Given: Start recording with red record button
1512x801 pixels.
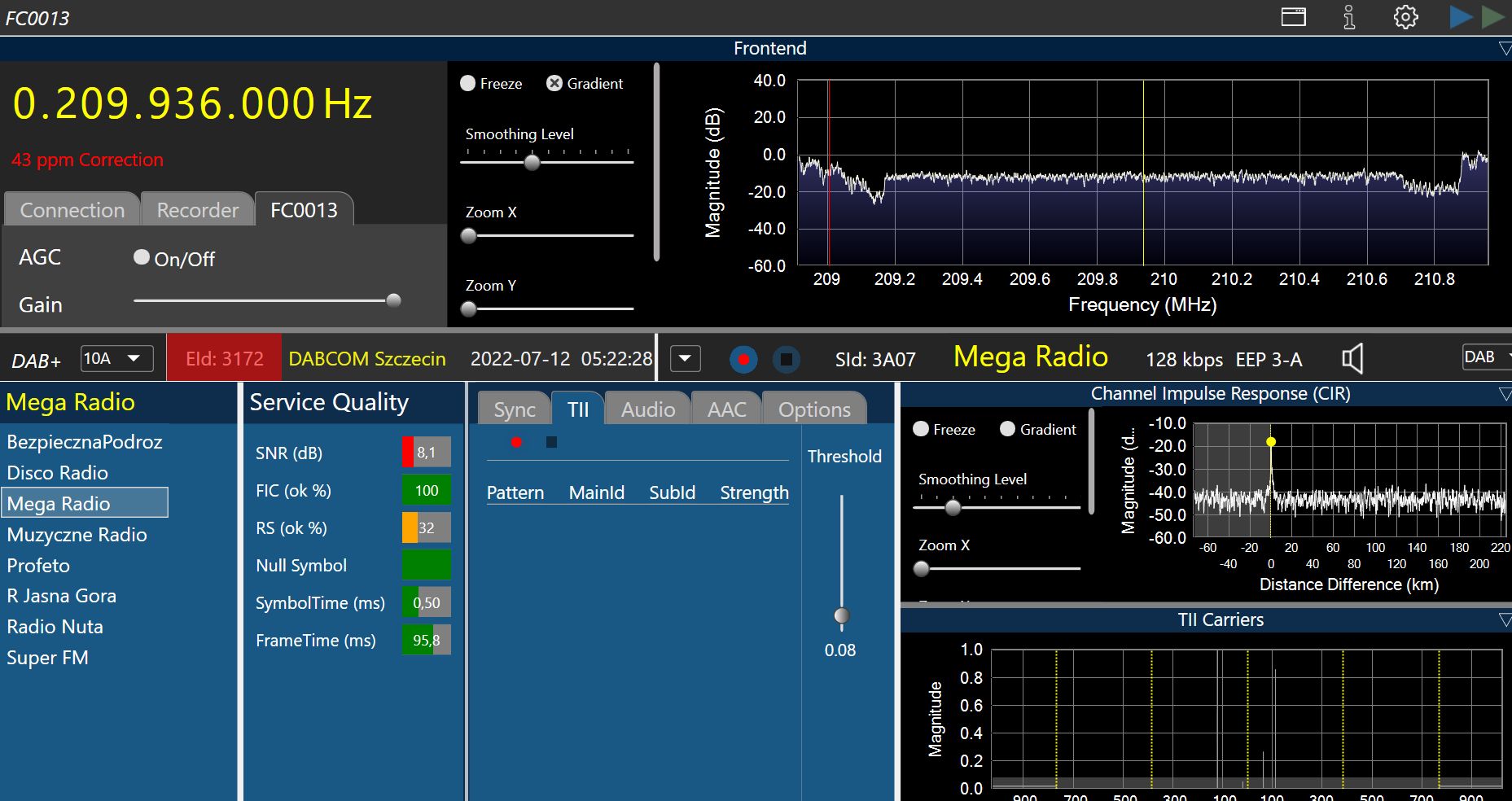Looking at the screenshot, I should click(743, 359).
